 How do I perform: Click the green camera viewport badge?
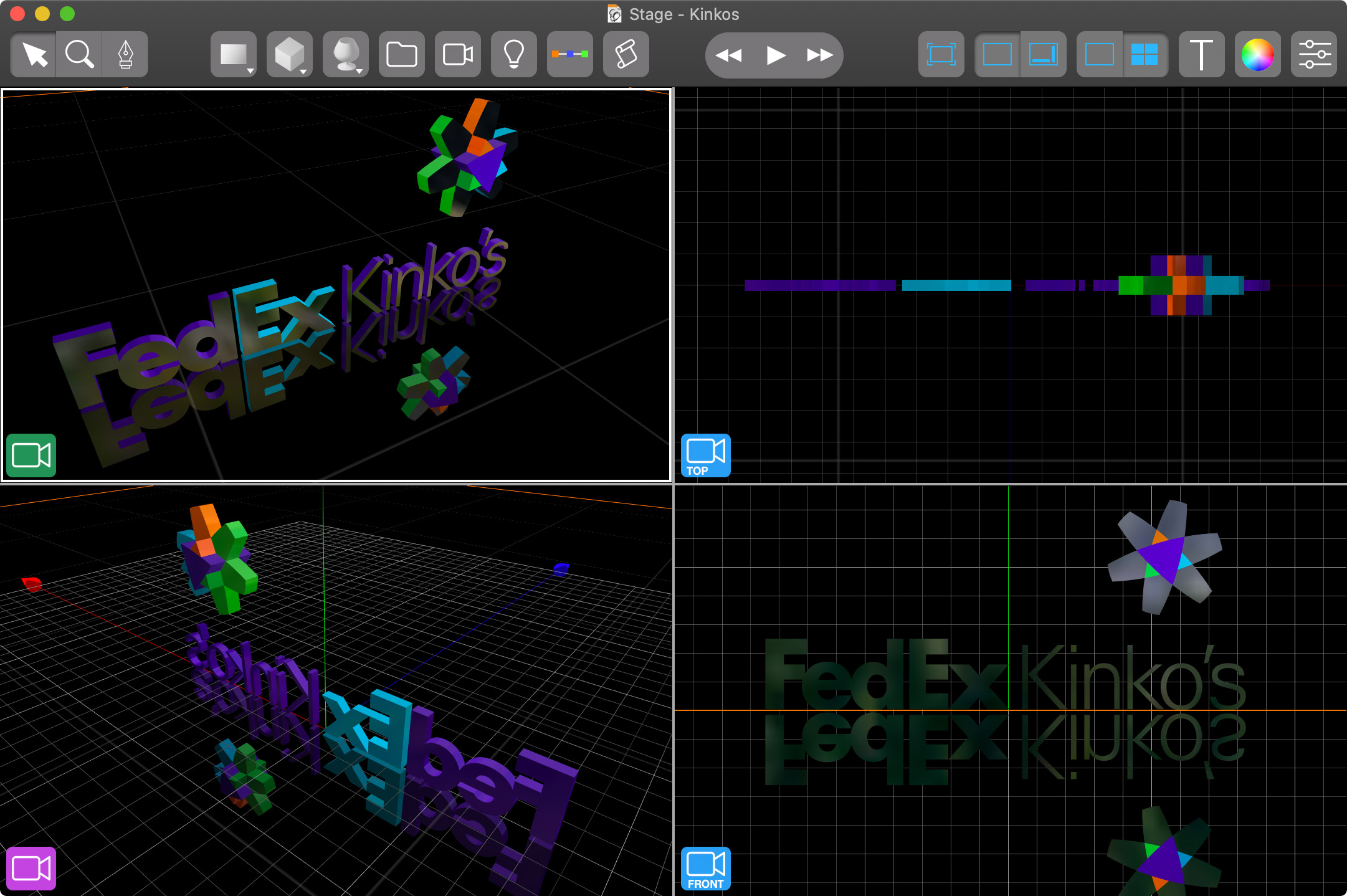coord(31,455)
